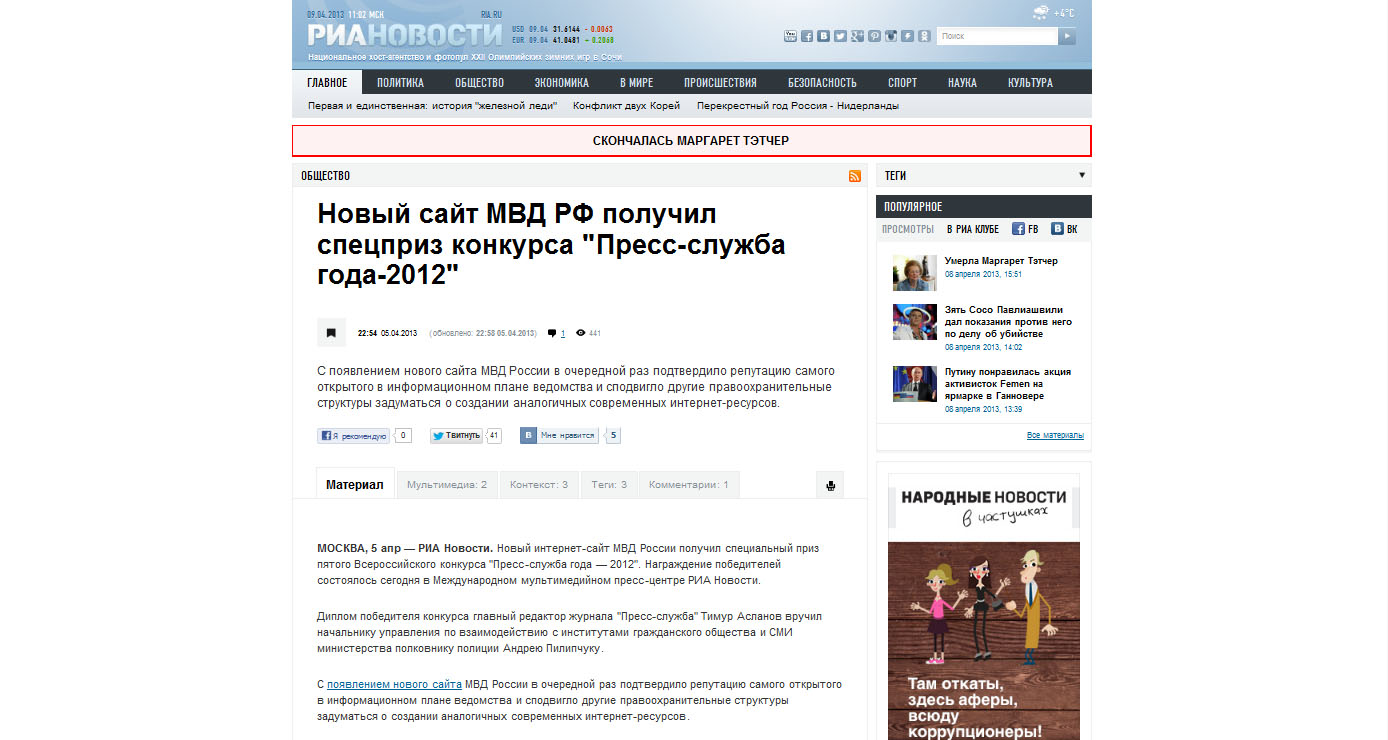Open the LiveJournal lightning icon in header

point(907,36)
